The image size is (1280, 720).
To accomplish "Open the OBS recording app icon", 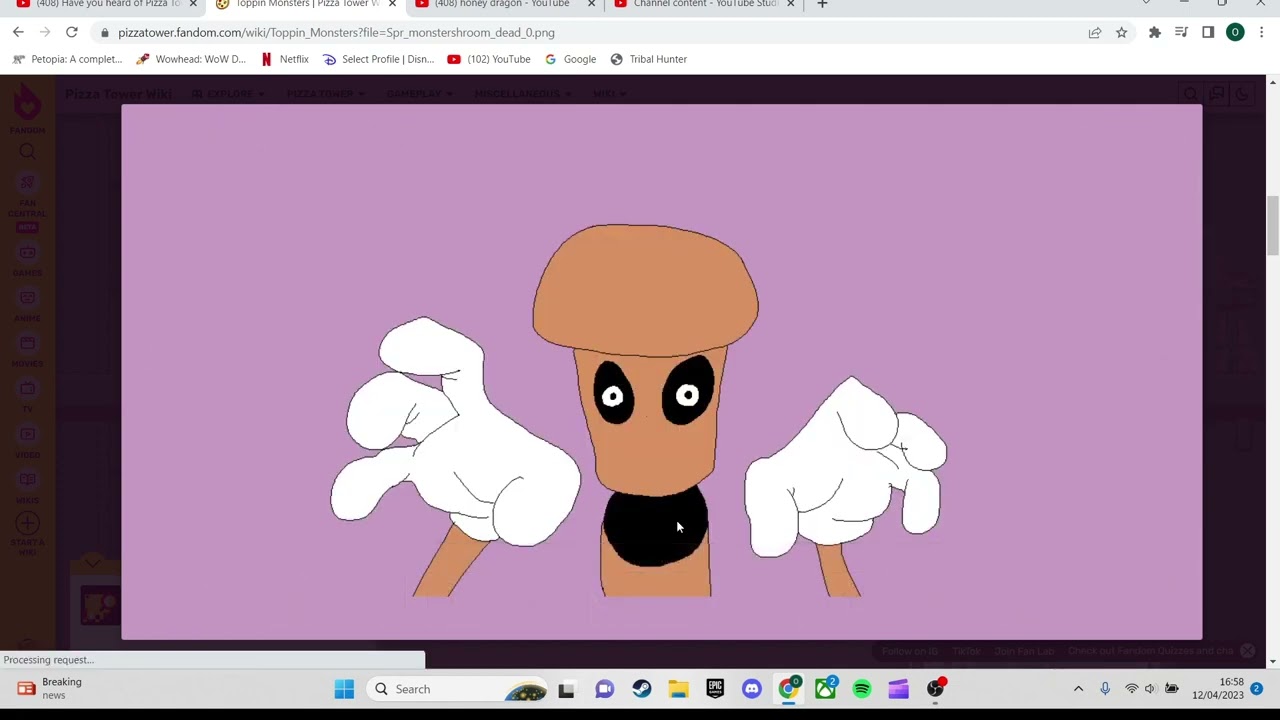I will coord(935,689).
